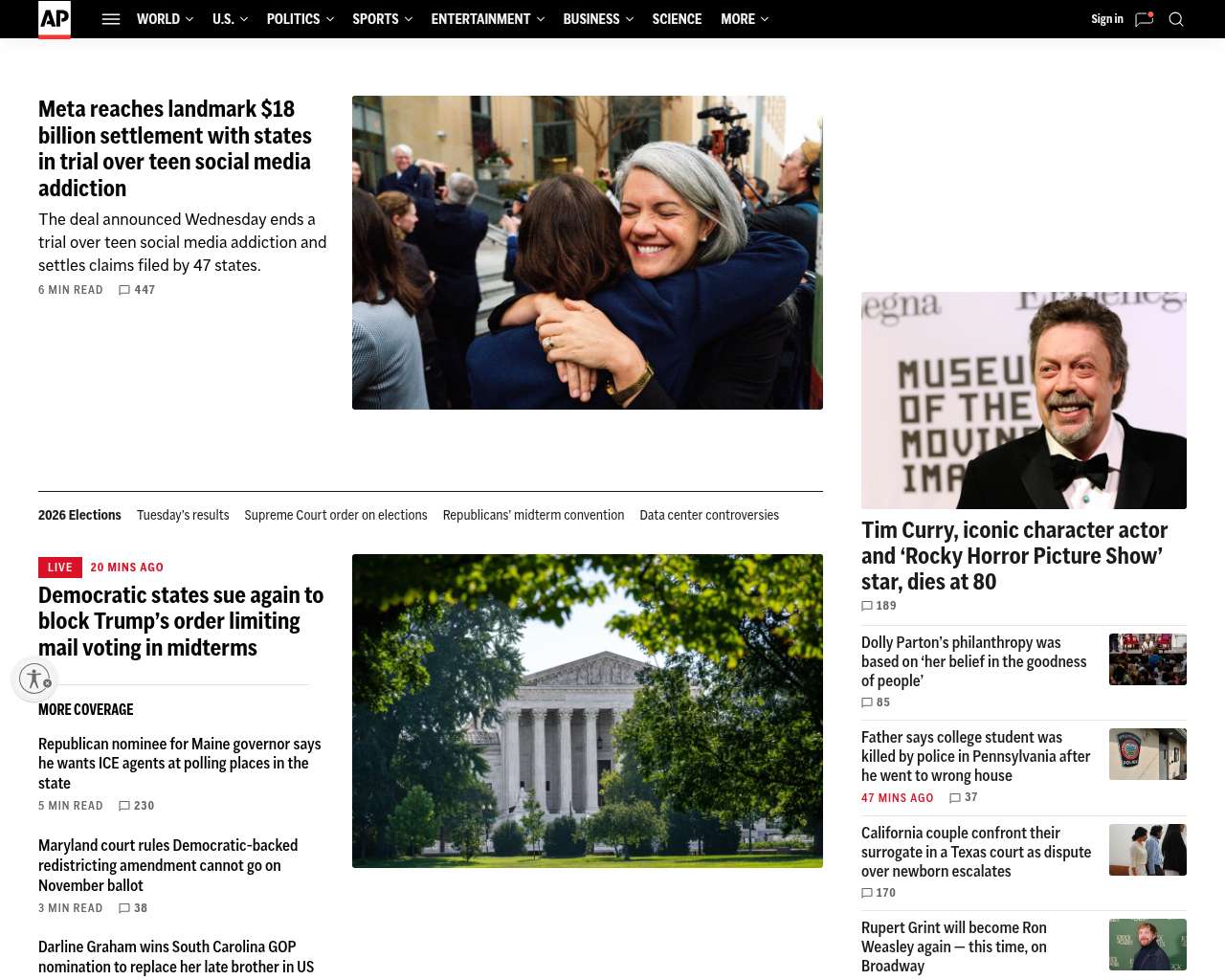Open Maryland court redistricting amendment story
The image size is (1225, 980).
[168, 865]
